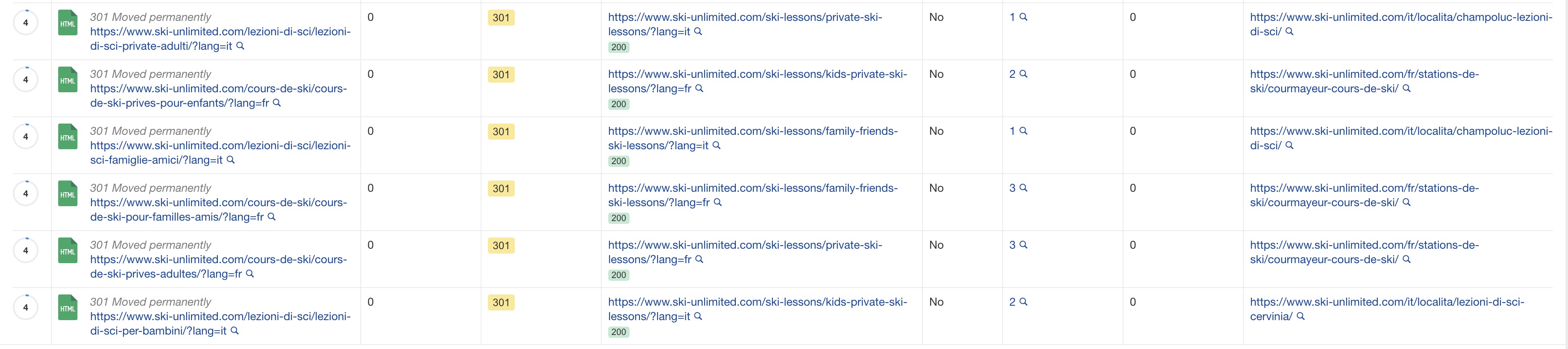Image resolution: width=1568 pixels, height=349 pixels.
Task: Click magnifier beside cours-de-ski-pour-familles-amis URL
Action: point(272,217)
